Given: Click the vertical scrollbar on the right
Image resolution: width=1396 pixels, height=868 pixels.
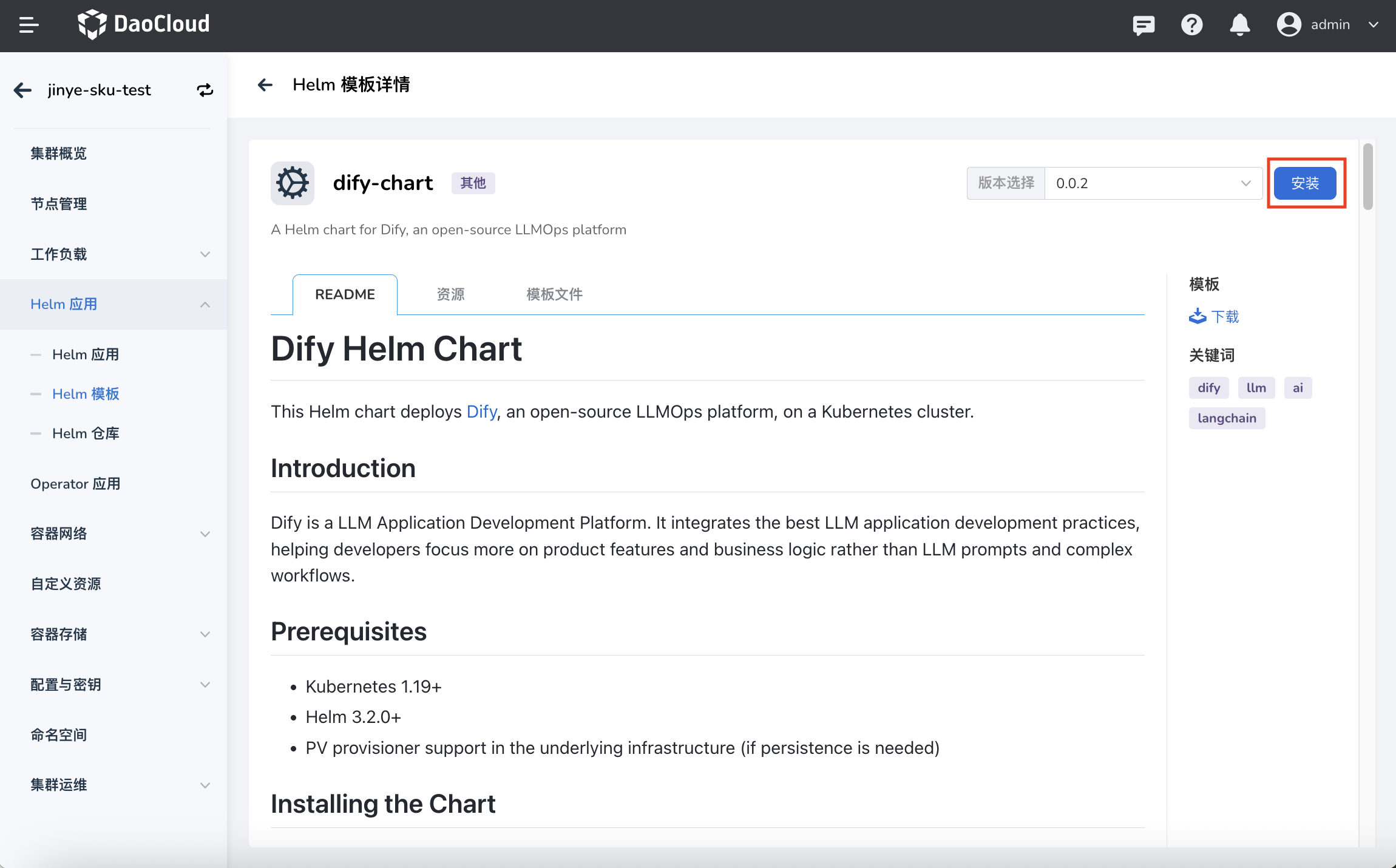Looking at the screenshot, I should click(x=1367, y=177).
